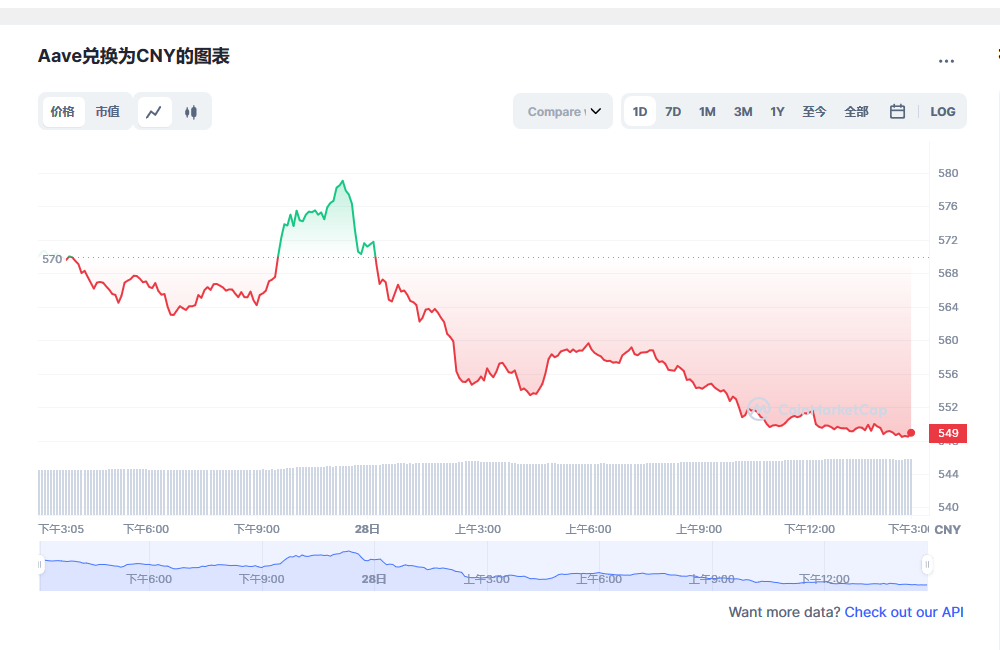The image size is (1000, 650).
Task: Select the 全部 (all) time range
Action: [857, 112]
